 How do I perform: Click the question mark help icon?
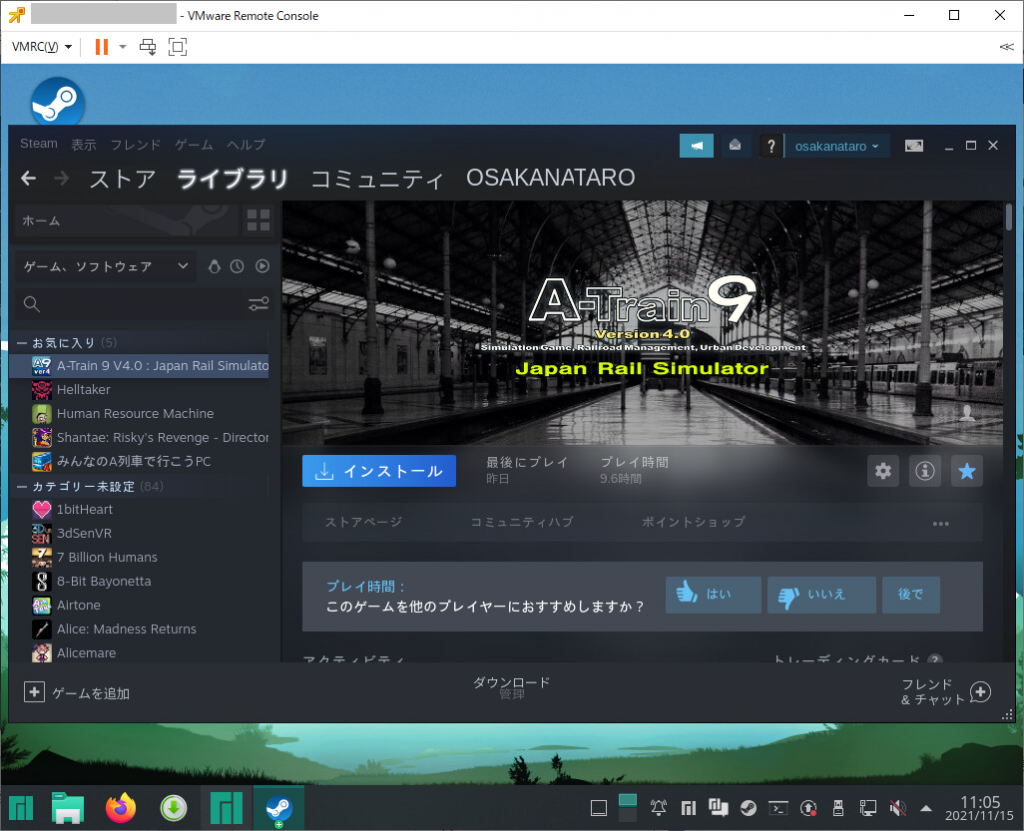click(771, 146)
